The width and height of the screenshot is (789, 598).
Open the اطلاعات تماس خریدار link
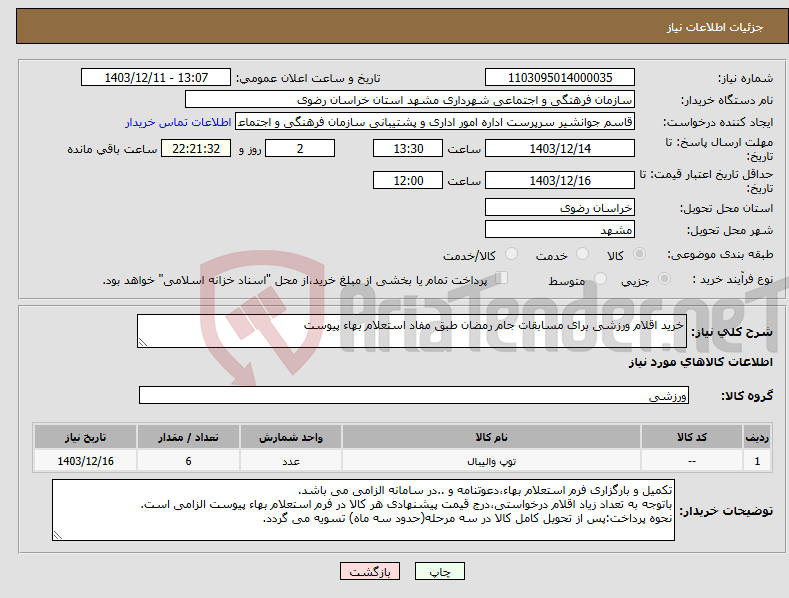coord(178,122)
